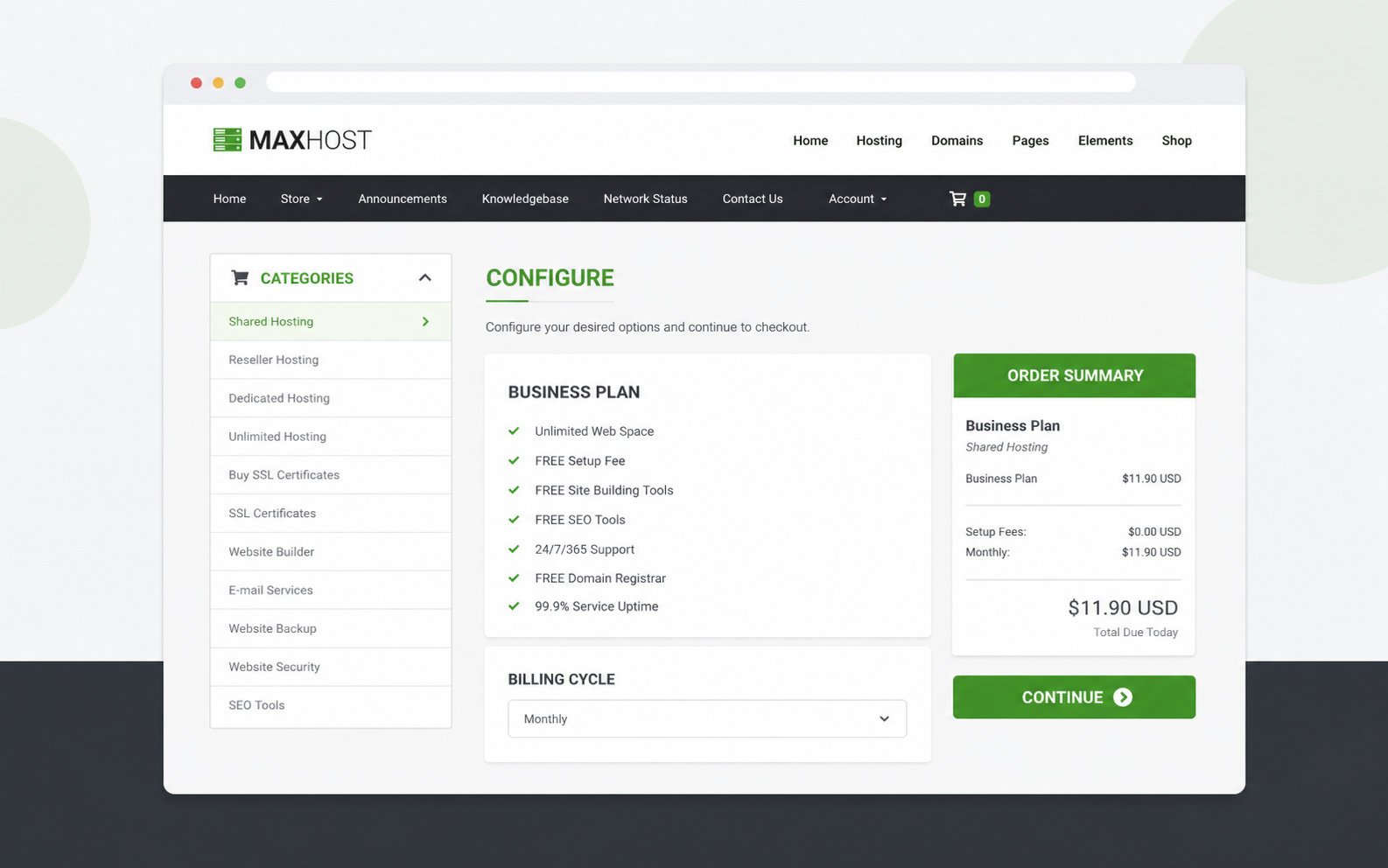The image size is (1388, 868).
Task: Click the CATEGORIES heading text
Action: [307, 278]
